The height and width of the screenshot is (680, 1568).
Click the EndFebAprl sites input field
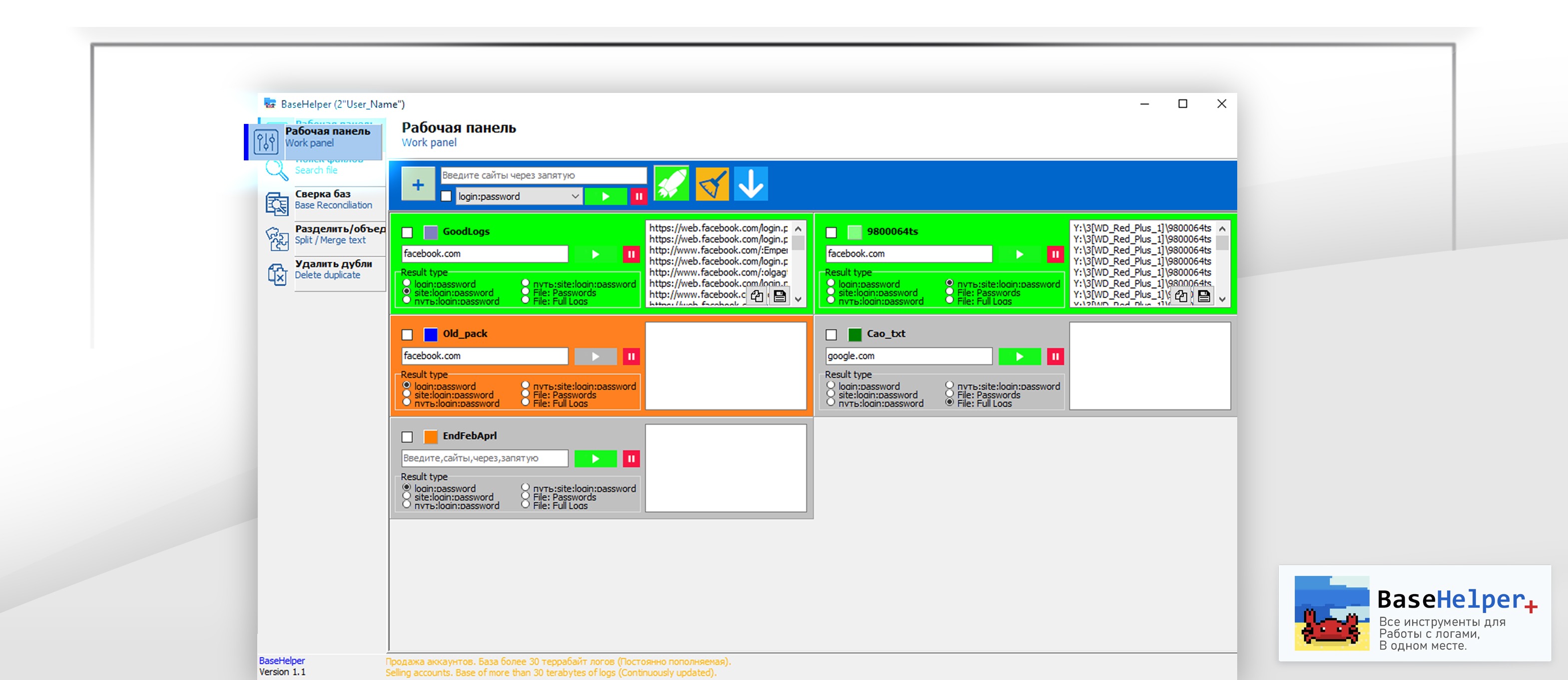tap(485, 458)
